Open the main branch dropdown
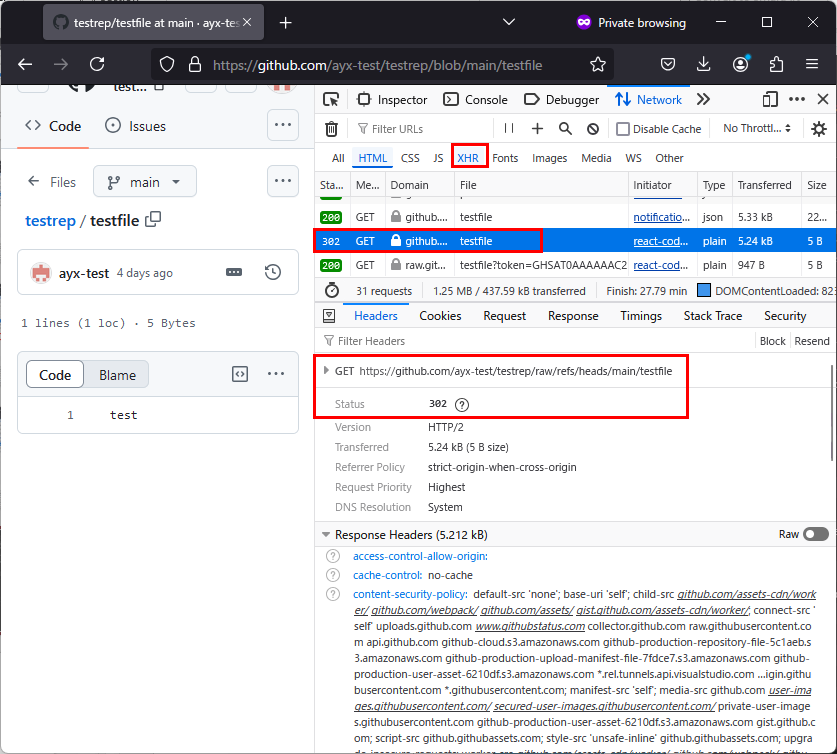 tap(145, 182)
